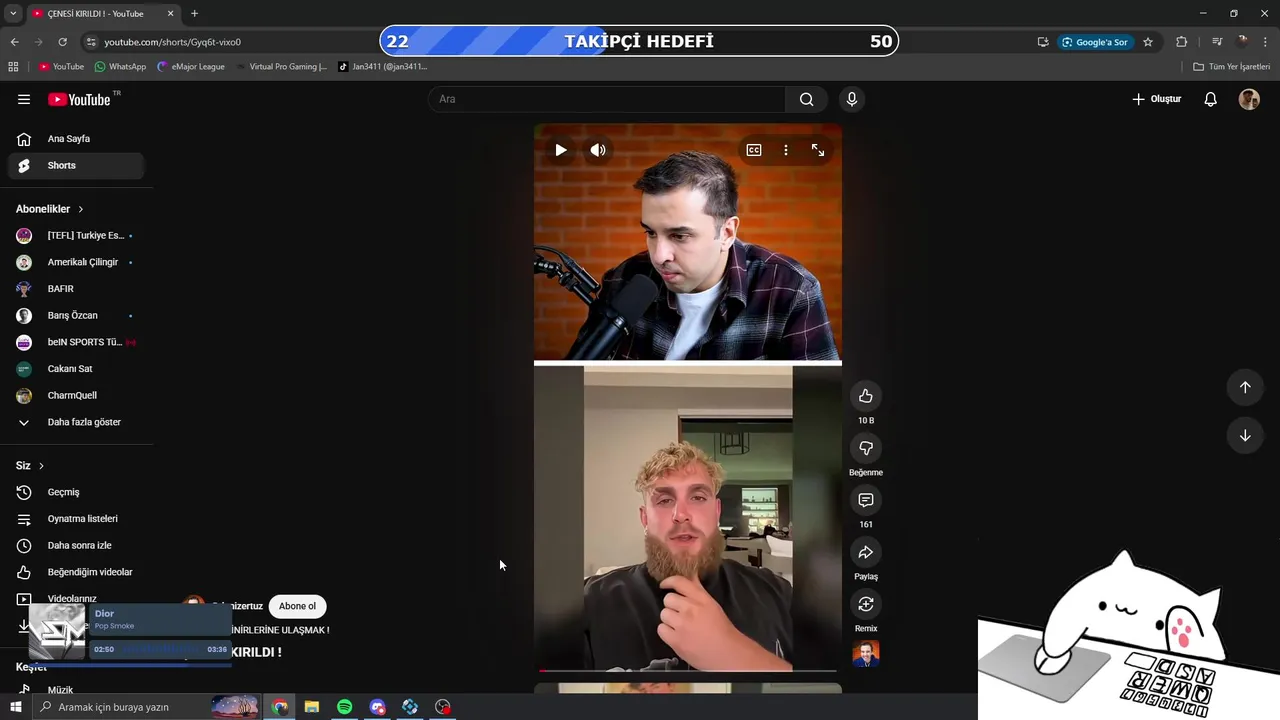Open the Chrome extensions puzzle icon

point(1182,42)
